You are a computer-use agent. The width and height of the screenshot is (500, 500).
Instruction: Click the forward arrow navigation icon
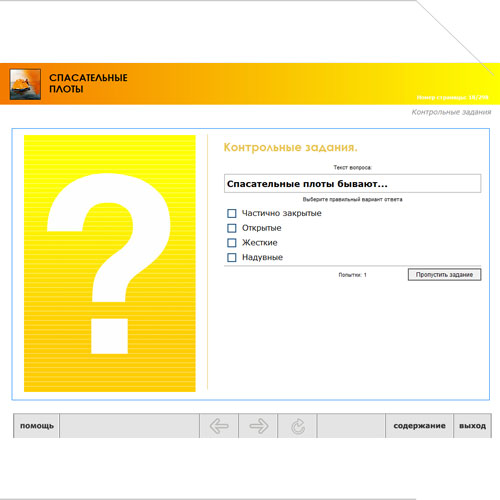259,426
